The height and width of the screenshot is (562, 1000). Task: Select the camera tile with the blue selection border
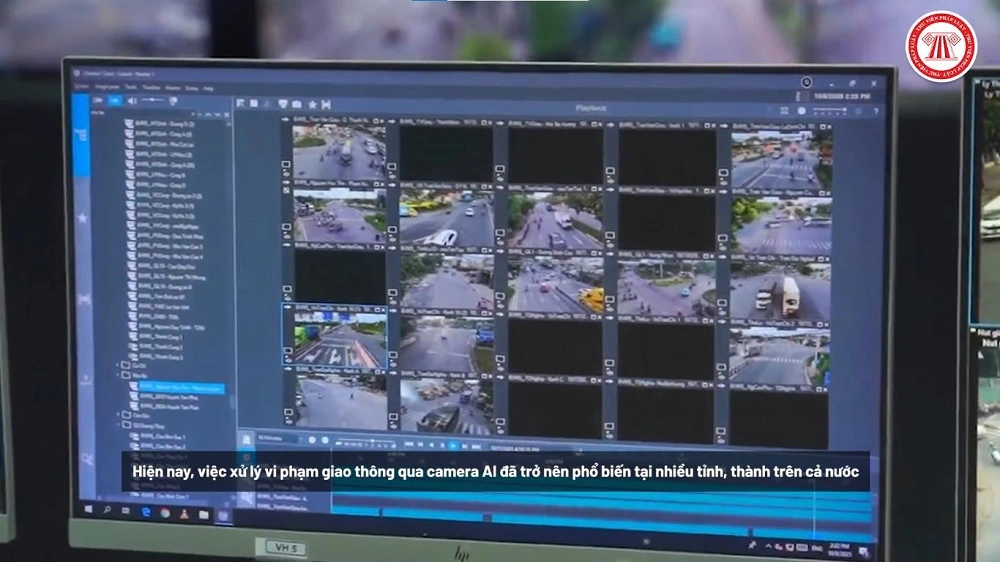[x=335, y=336]
